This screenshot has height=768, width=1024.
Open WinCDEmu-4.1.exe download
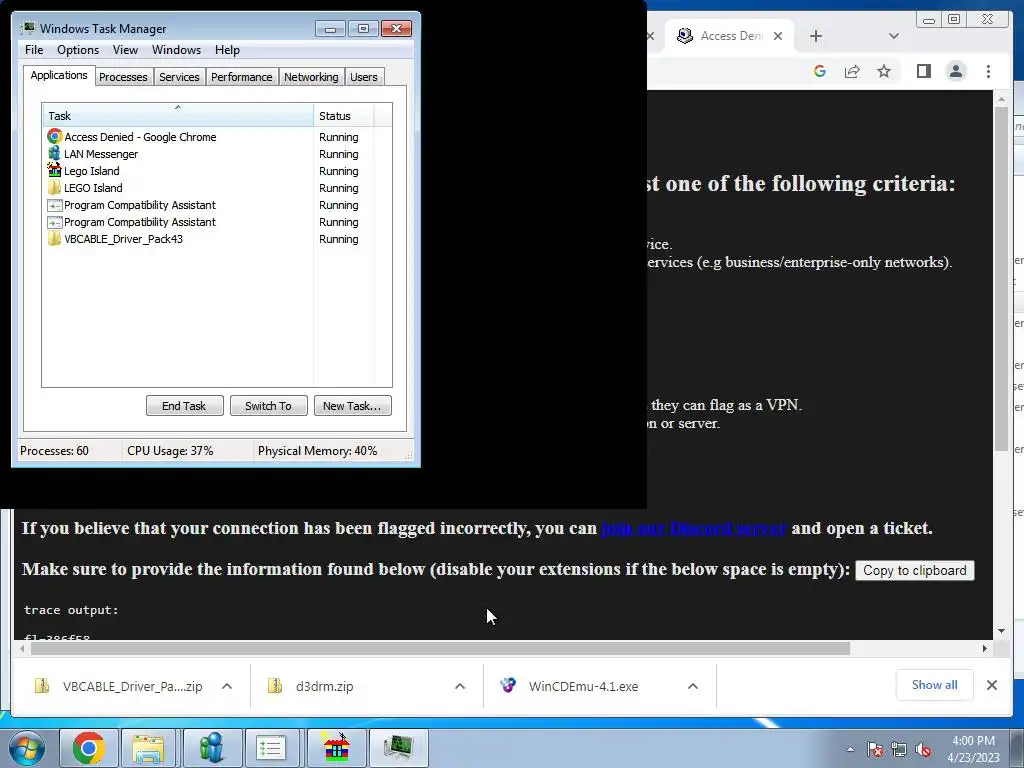click(569, 686)
